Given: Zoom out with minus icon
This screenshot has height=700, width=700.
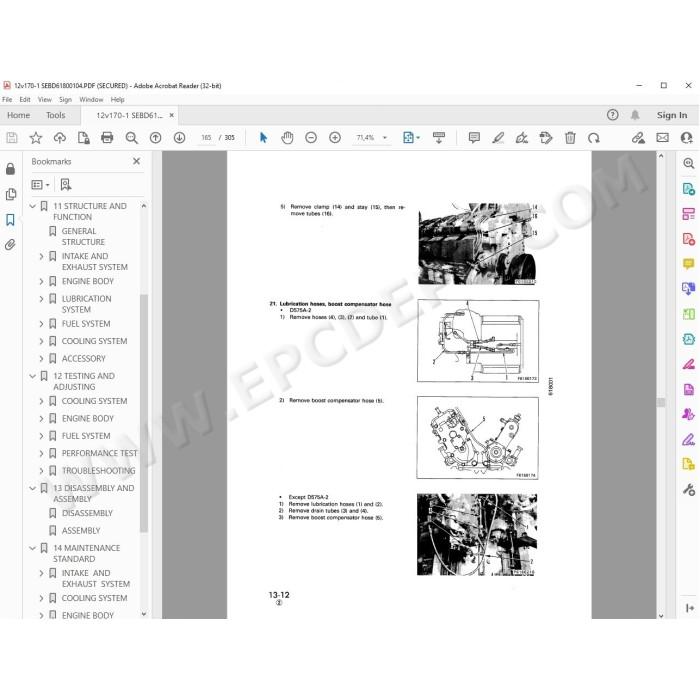Looking at the screenshot, I should pyautogui.click(x=311, y=138).
